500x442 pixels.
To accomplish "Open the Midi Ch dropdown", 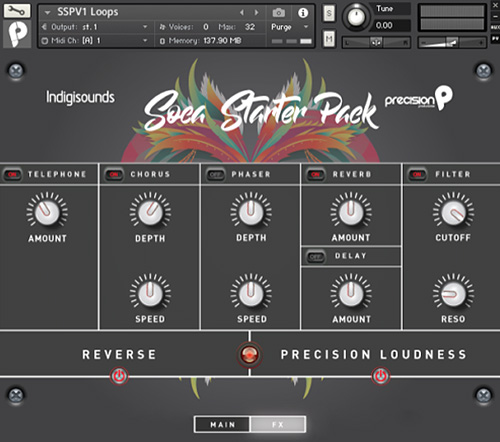I will click(x=145, y=41).
